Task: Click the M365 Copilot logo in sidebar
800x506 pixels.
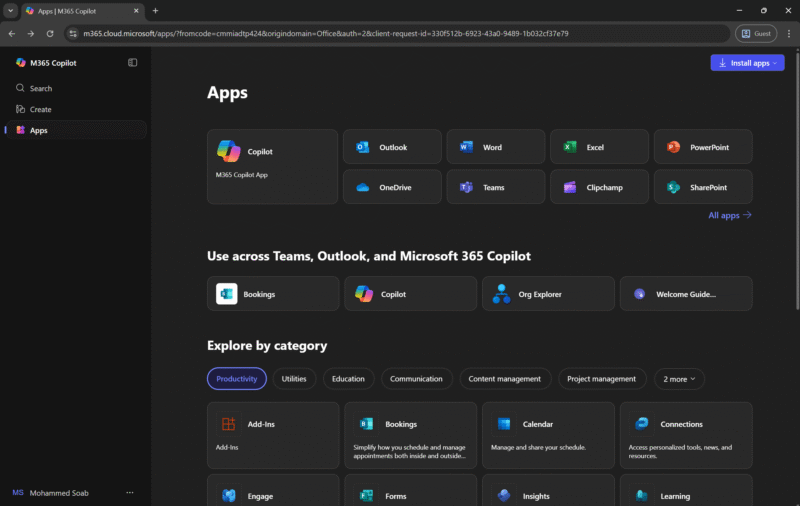Action: [20, 63]
